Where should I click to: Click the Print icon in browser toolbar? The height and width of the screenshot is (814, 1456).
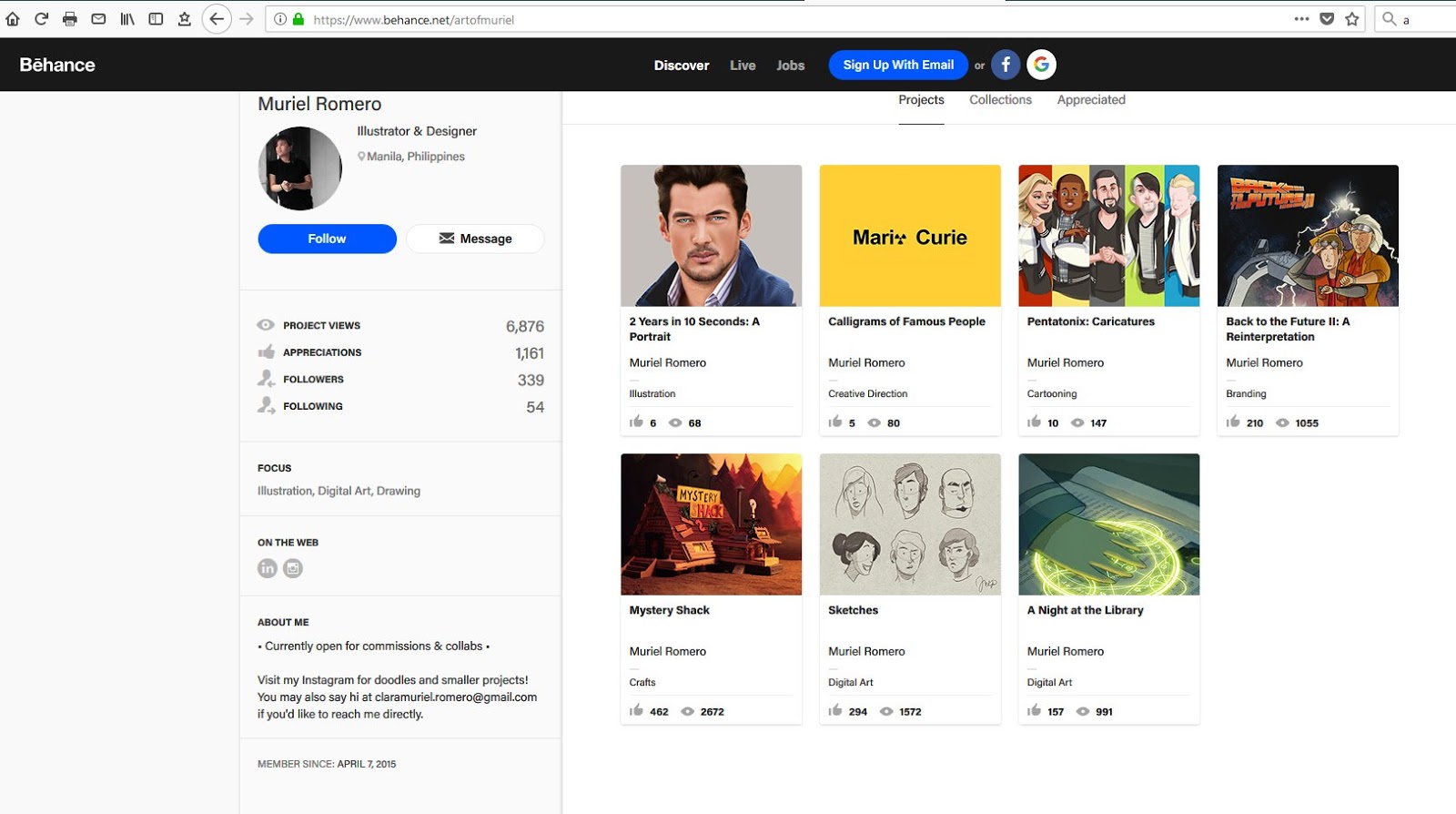click(x=70, y=18)
